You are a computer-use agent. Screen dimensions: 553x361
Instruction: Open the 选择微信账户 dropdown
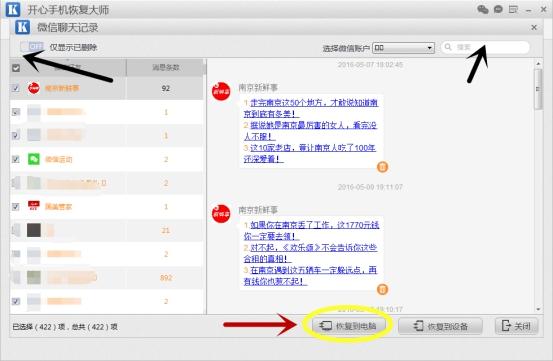click(403, 48)
